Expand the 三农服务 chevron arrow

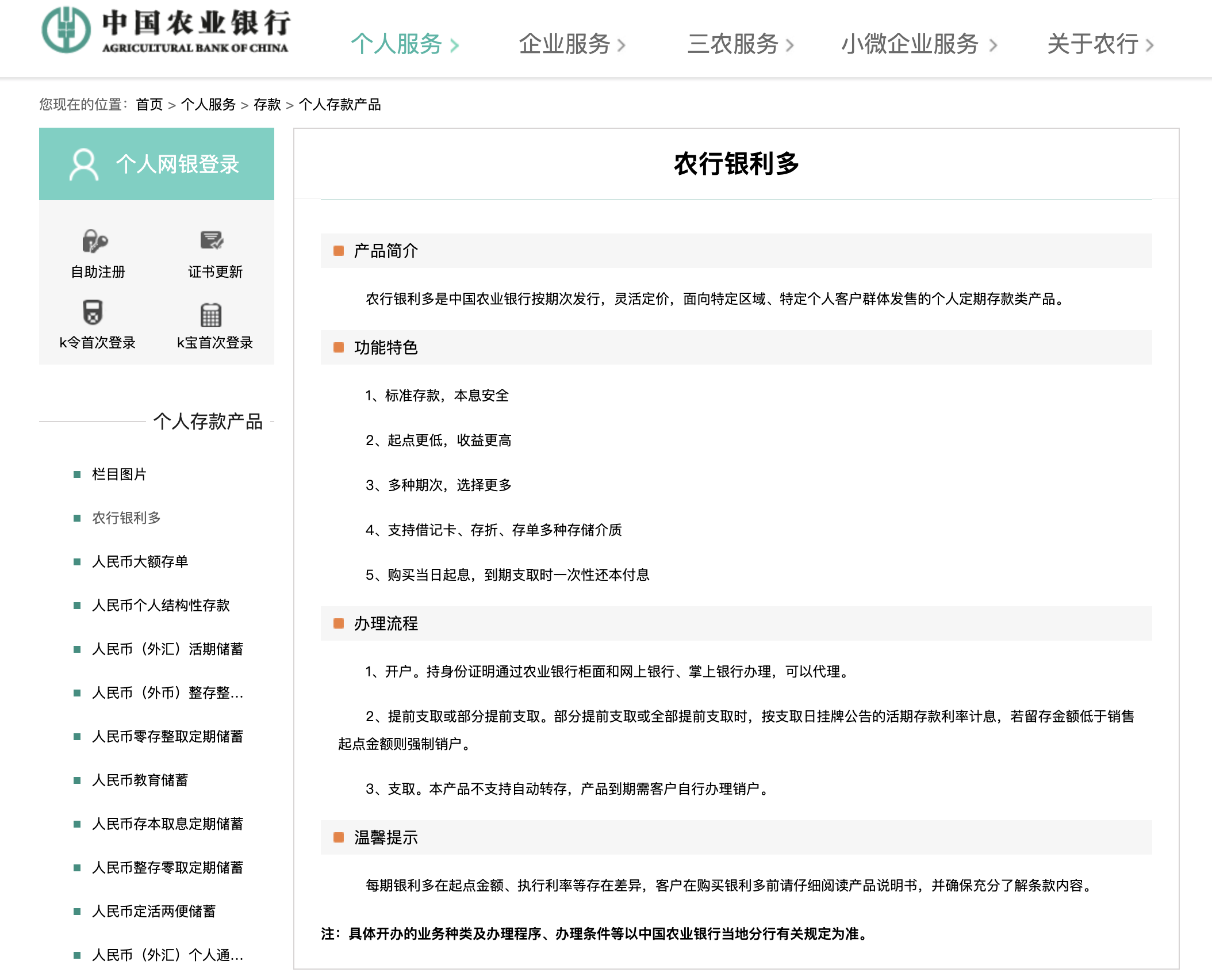tap(790, 45)
